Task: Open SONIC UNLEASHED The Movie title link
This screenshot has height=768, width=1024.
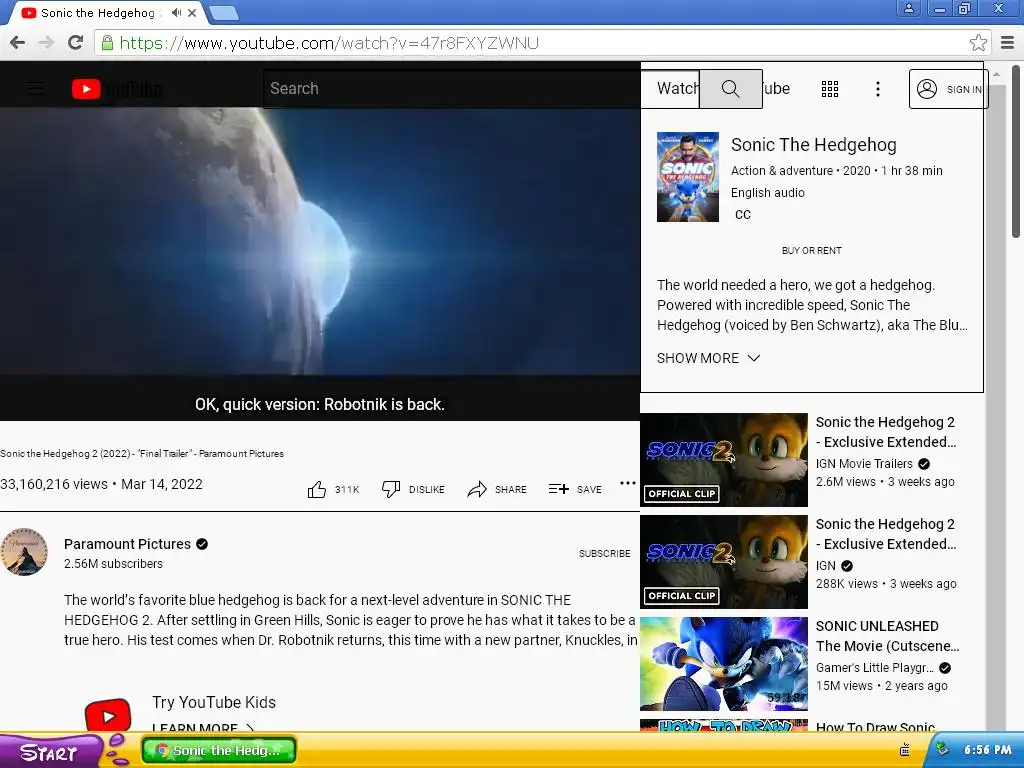Action: (x=887, y=636)
